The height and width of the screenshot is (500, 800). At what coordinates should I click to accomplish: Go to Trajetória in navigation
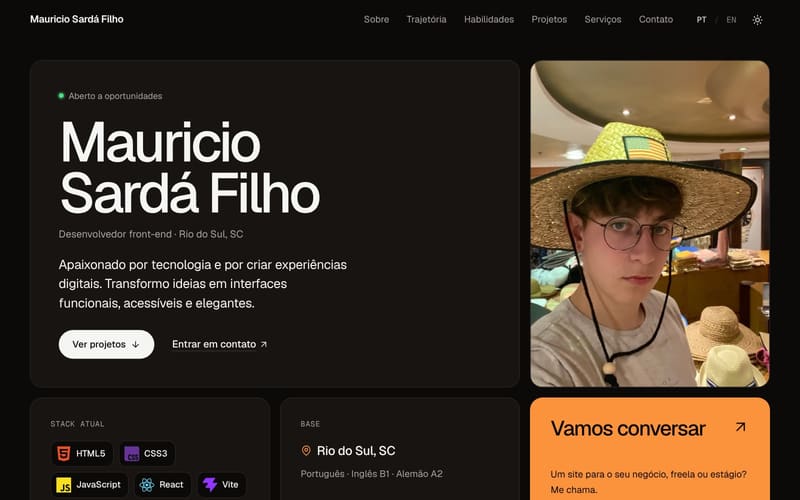pos(426,19)
